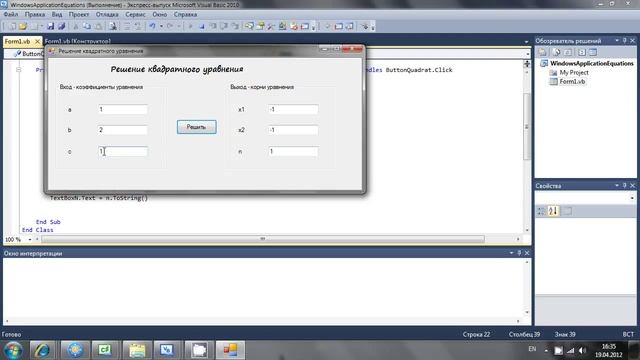640x360 pixels.
Task: Open the Properties panel window position menu
Action: coord(617,186)
